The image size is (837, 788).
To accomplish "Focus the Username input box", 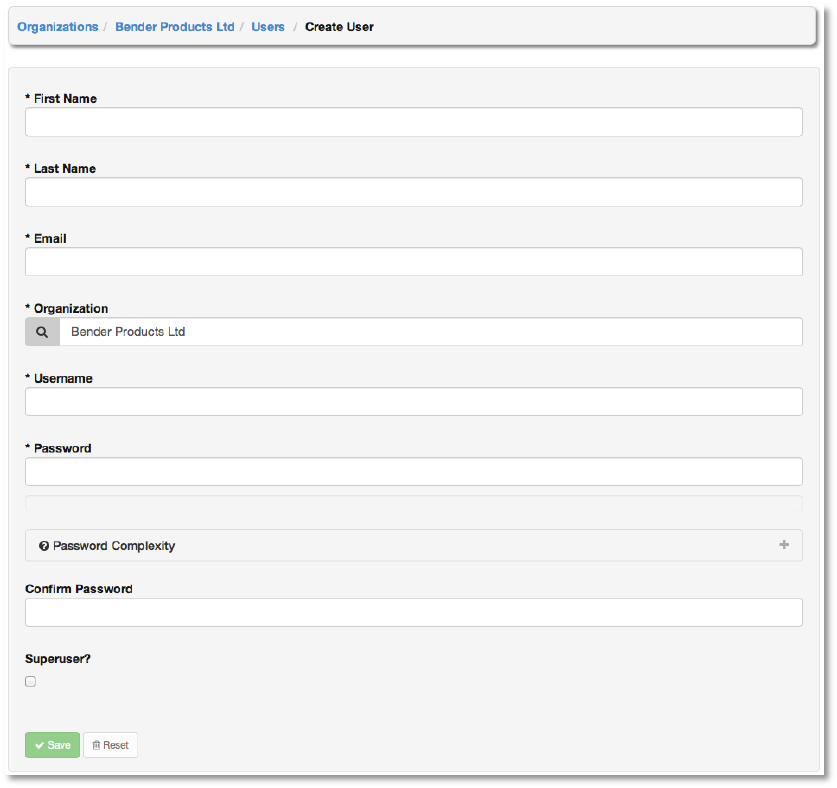I will click(413, 402).
